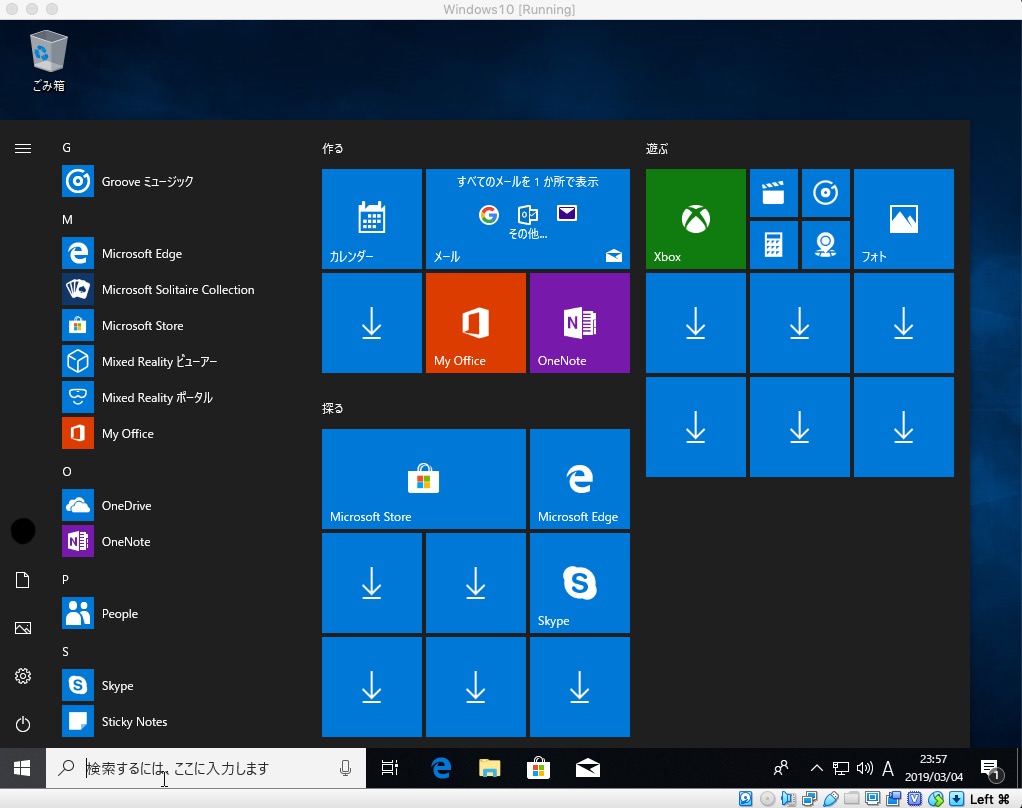This screenshot has width=1022, height=808.
Task: Open the Skype tile
Action: point(579,583)
